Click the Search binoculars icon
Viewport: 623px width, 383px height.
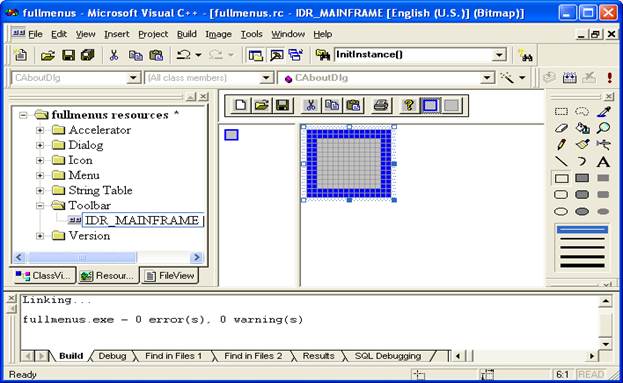coord(526,56)
